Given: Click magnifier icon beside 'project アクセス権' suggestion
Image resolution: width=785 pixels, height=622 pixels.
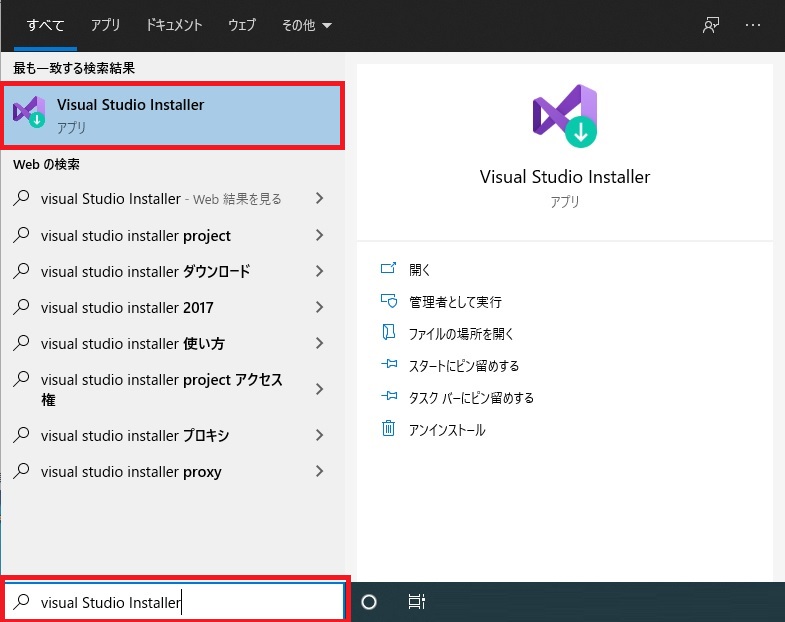Looking at the screenshot, I should tap(21, 379).
